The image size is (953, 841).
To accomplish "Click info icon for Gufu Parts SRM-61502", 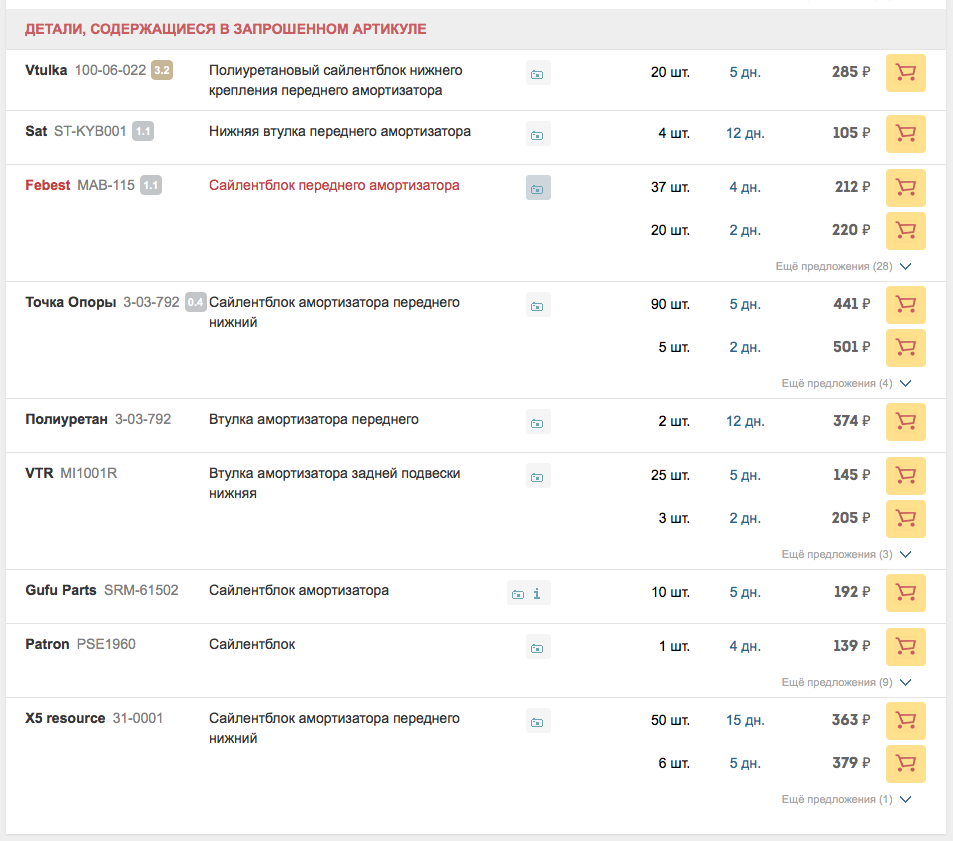I will 537,594.
